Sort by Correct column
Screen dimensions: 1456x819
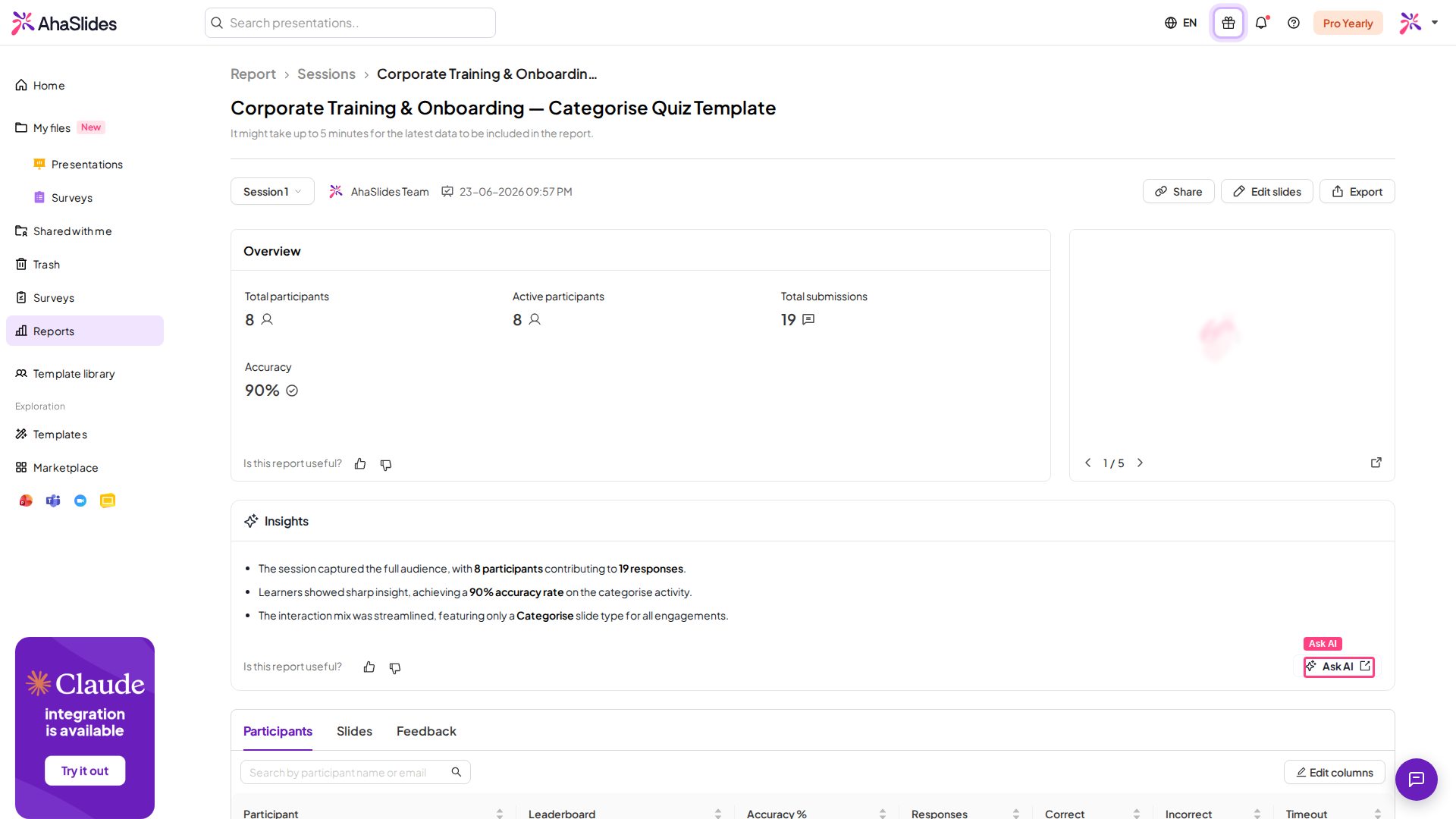click(1137, 814)
